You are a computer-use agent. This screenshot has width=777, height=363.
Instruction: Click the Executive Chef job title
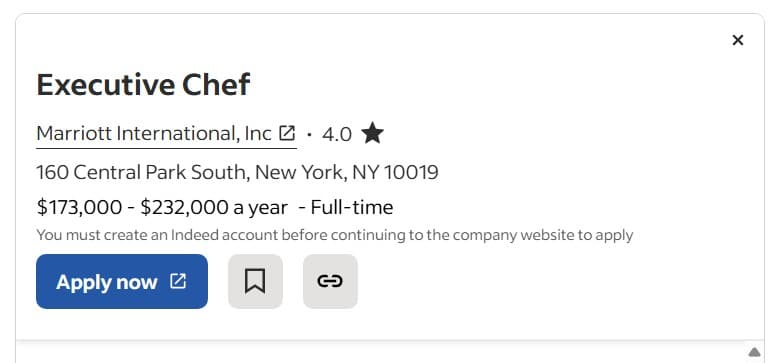tap(143, 85)
